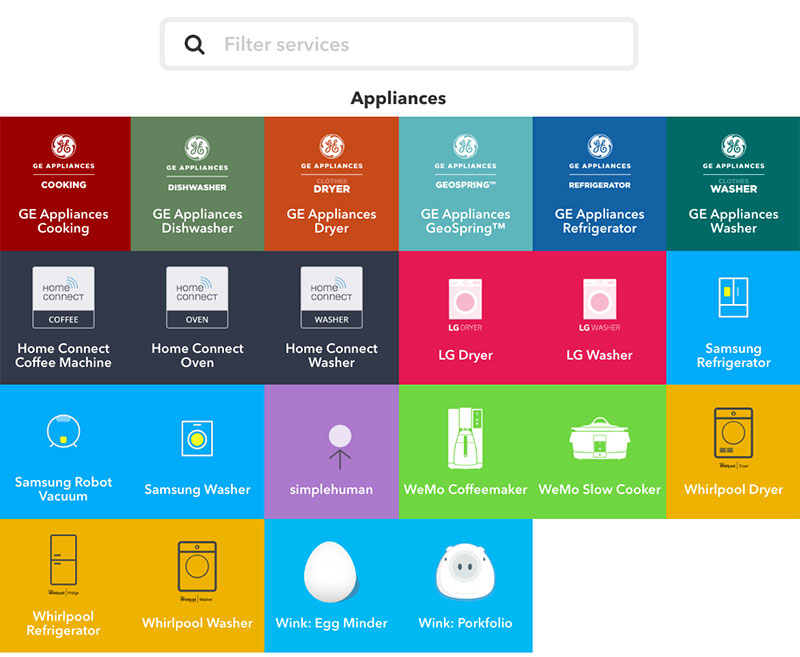Select the WeMo Slow Cooker icon
The width and height of the screenshot is (800, 657).
click(600, 442)
